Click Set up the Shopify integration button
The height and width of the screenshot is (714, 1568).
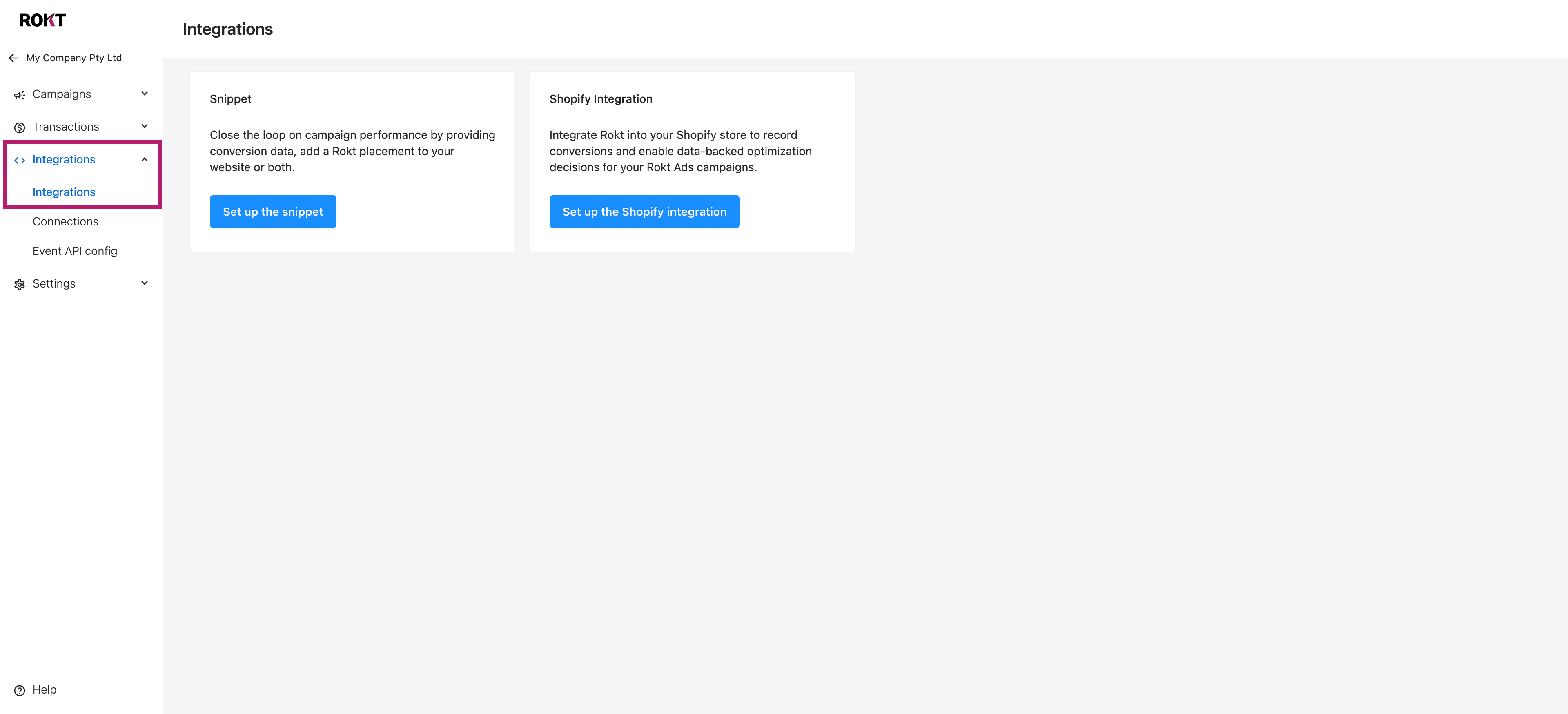pyautogui.click(x=644, y=212)
